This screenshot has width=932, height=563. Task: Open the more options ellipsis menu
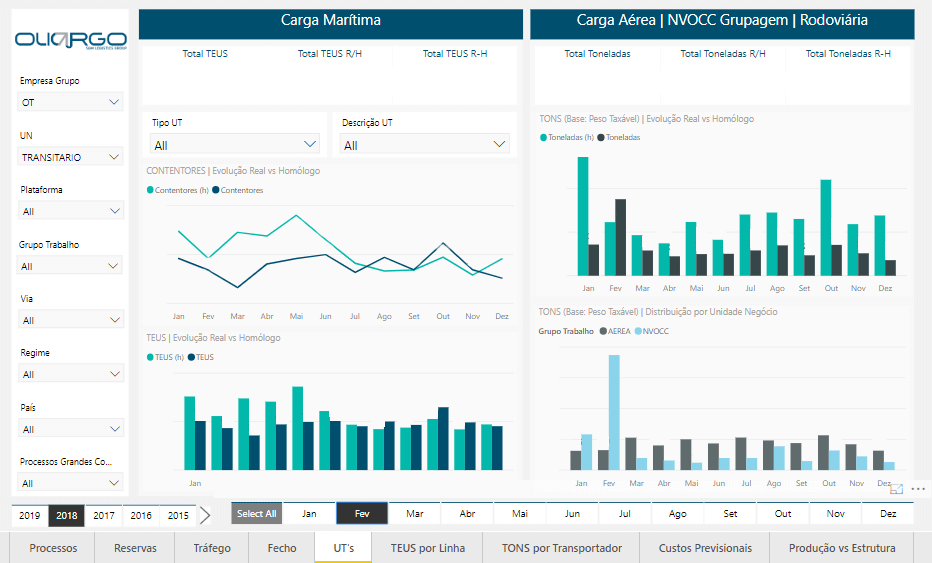pyautogui.click(x=918, y=489)
